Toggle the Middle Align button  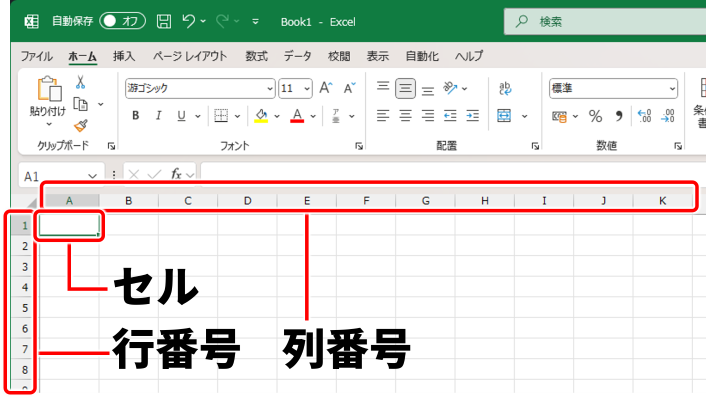(x=405, y=88)
